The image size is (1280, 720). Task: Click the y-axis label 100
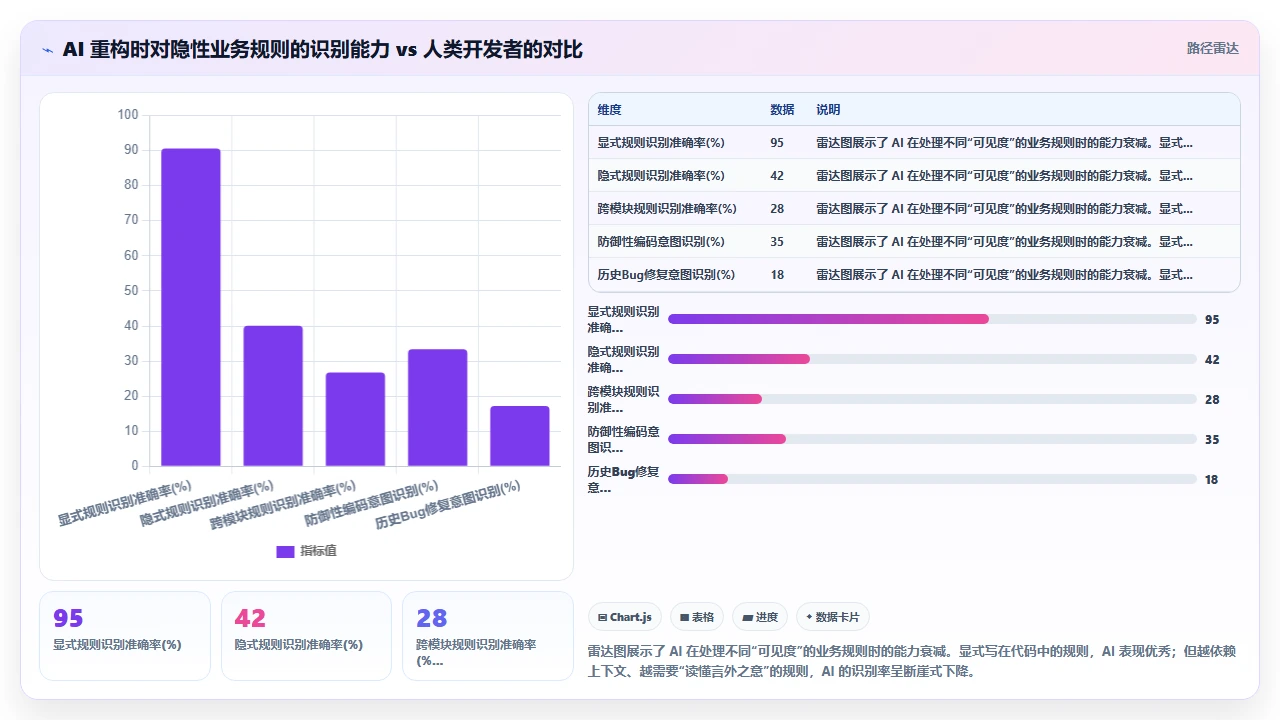128,115
